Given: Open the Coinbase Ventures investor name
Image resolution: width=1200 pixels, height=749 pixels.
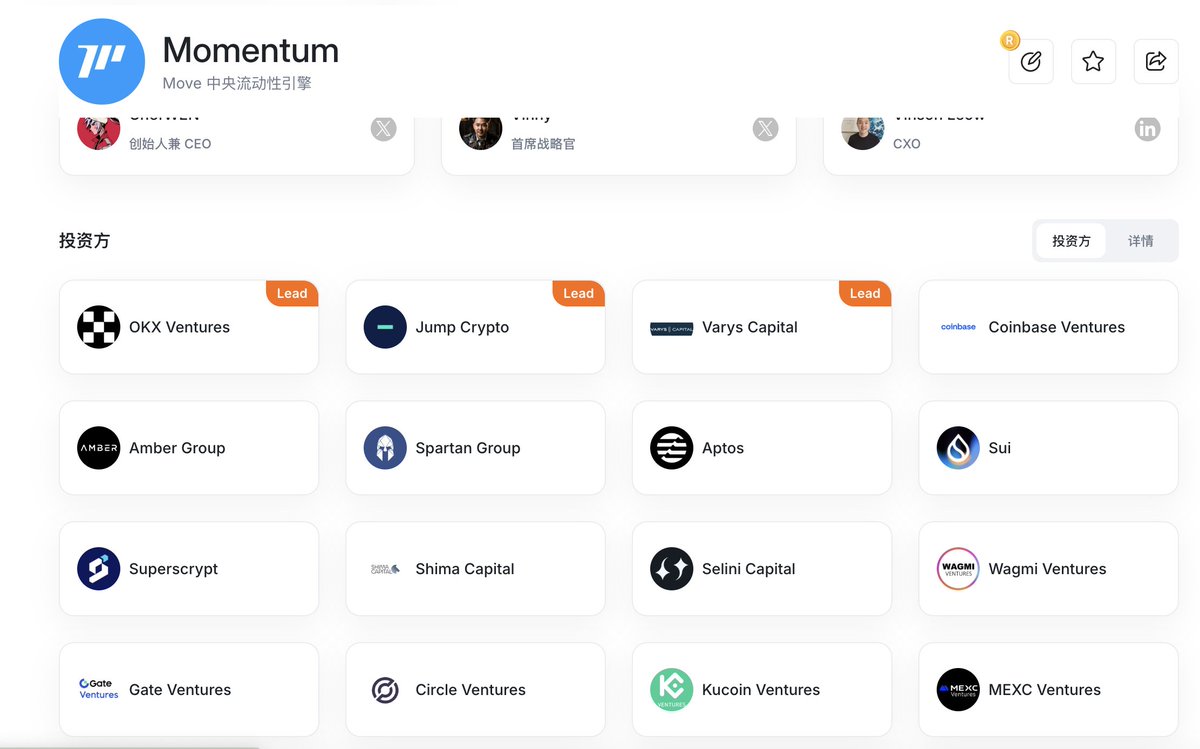Looking at the screenshot, I should coord(1056,327).
